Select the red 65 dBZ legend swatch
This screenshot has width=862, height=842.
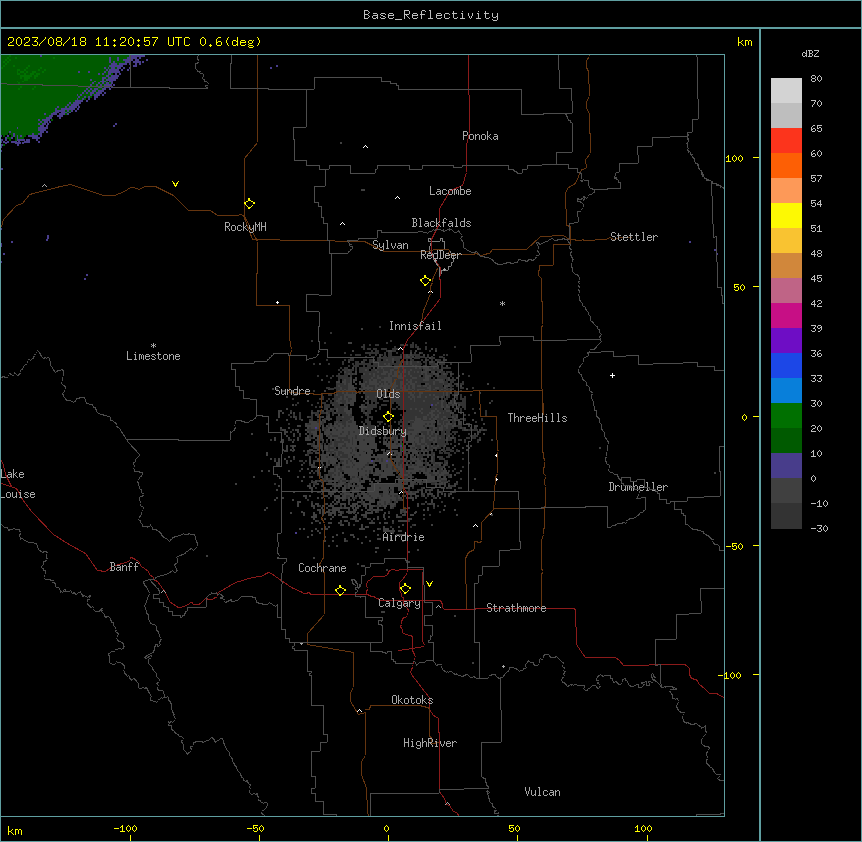coord(786,140)
